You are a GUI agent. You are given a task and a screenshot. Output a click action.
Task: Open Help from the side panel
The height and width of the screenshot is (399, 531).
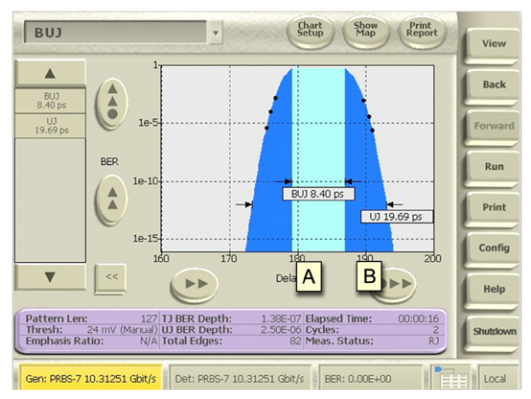[493, 290]
